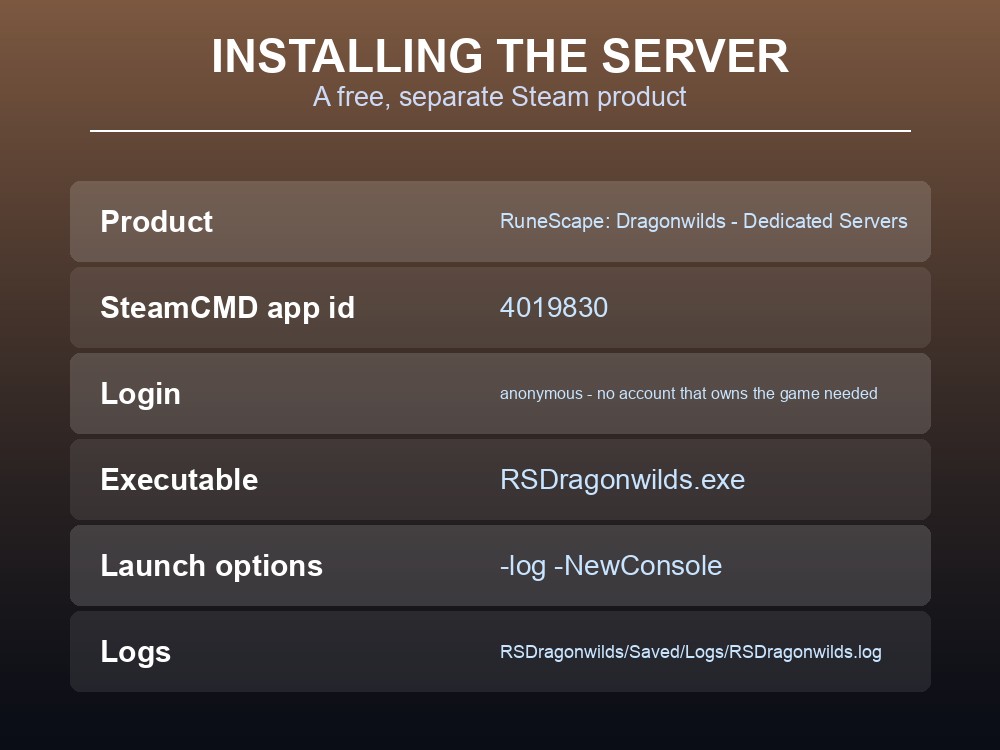This screenshot has width=1000, height=750.
Task: Click the 'Product' label
Action: click(156, 222)
